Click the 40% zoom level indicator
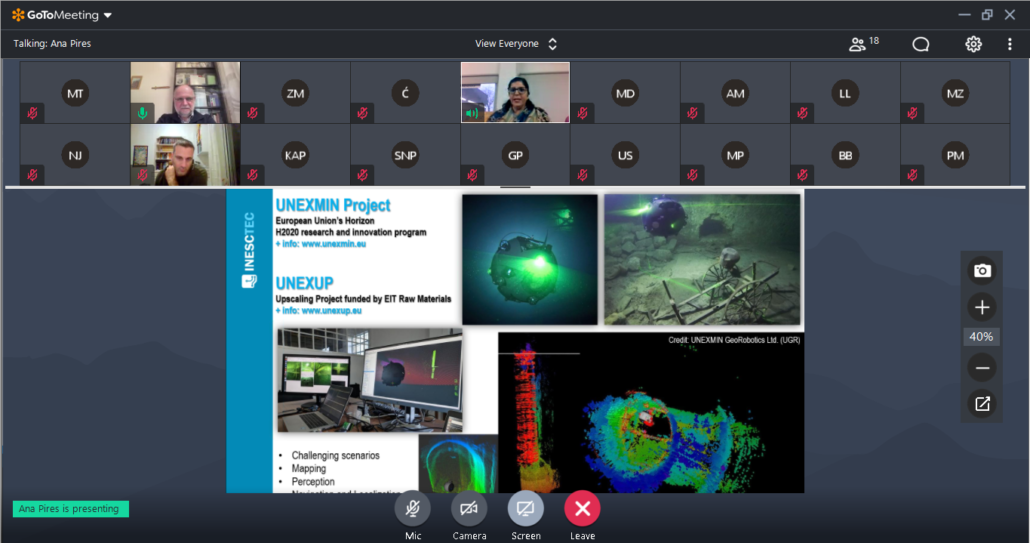 point(981,337)
